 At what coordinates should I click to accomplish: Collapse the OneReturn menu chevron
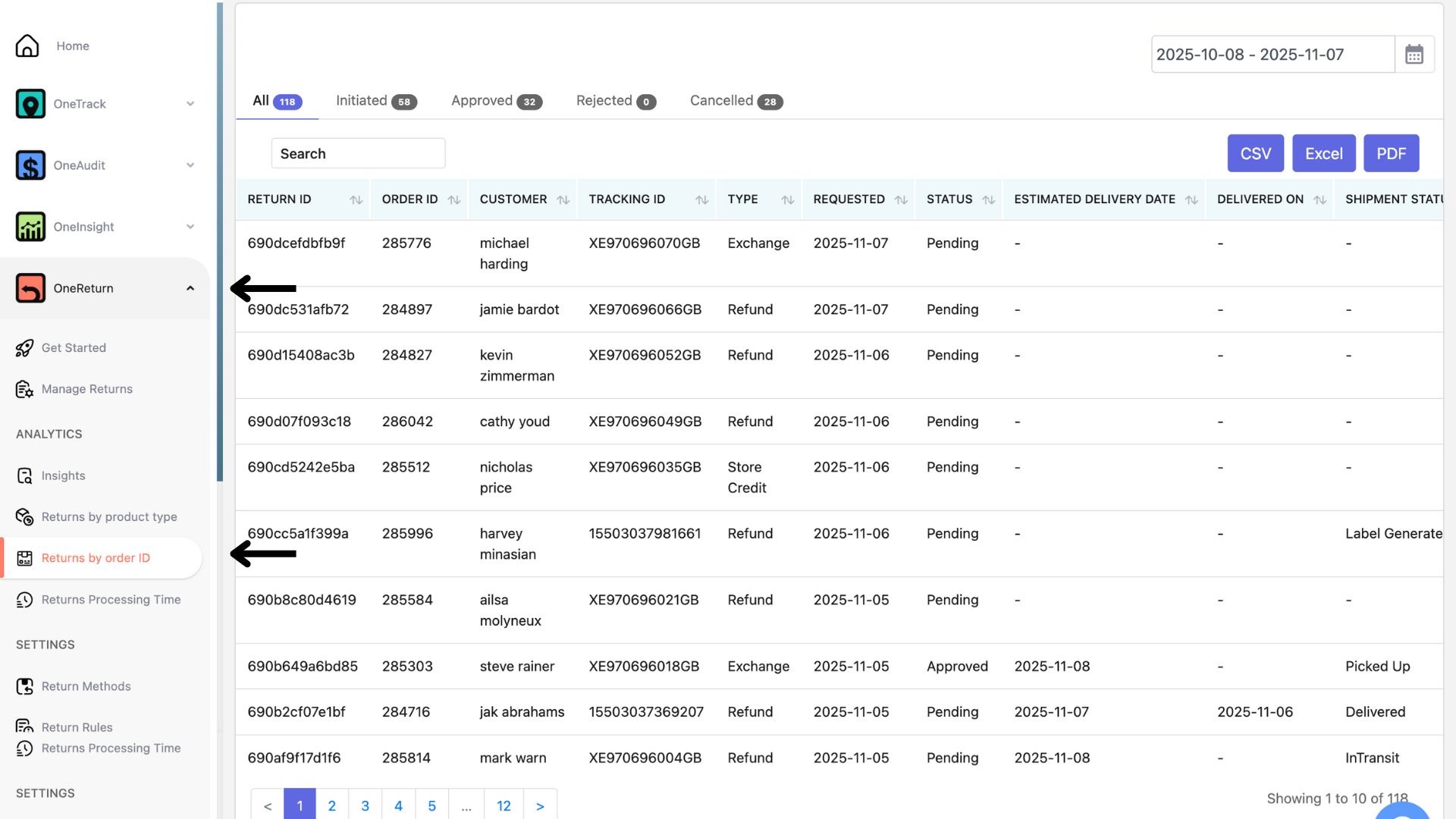click(190, 288)
